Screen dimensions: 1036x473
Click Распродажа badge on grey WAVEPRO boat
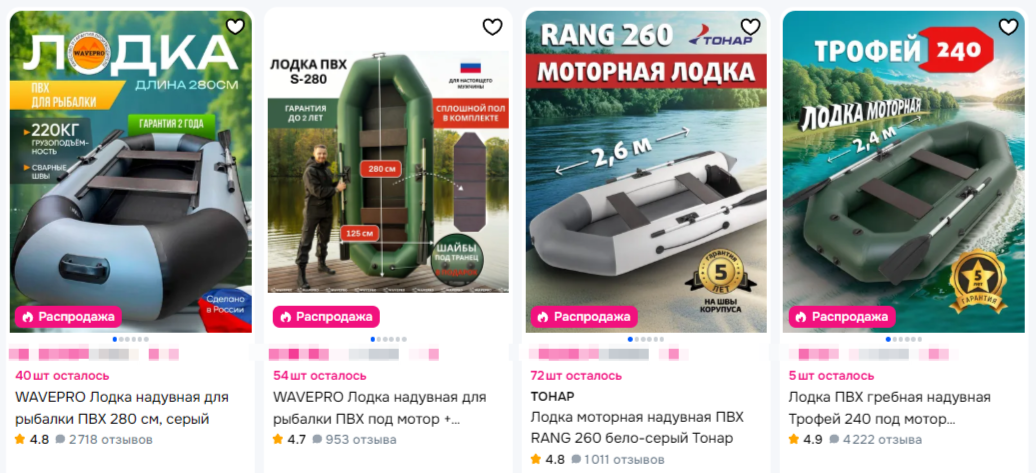pos(69,316)
